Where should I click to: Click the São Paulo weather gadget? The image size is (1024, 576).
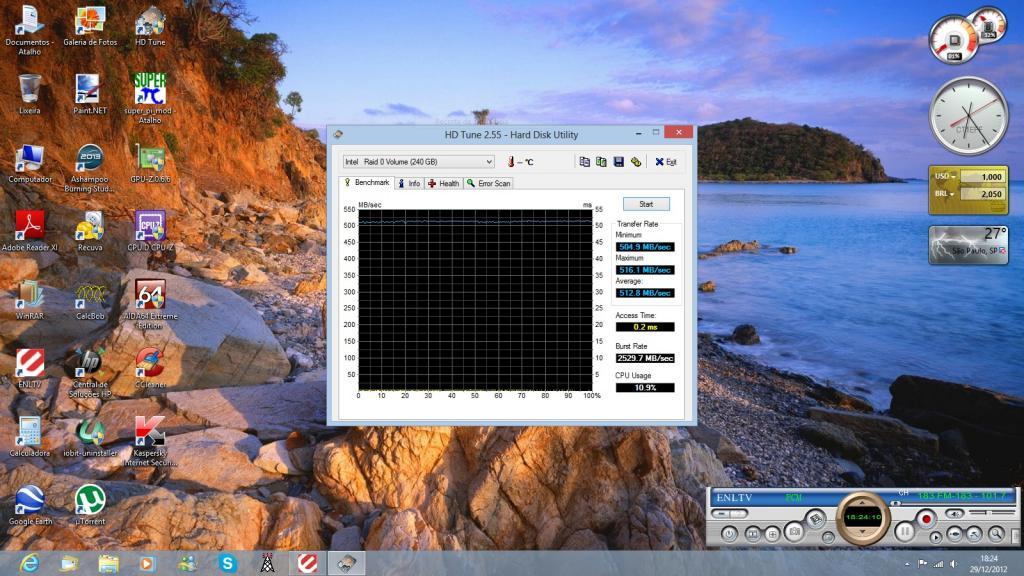[968, 244]
